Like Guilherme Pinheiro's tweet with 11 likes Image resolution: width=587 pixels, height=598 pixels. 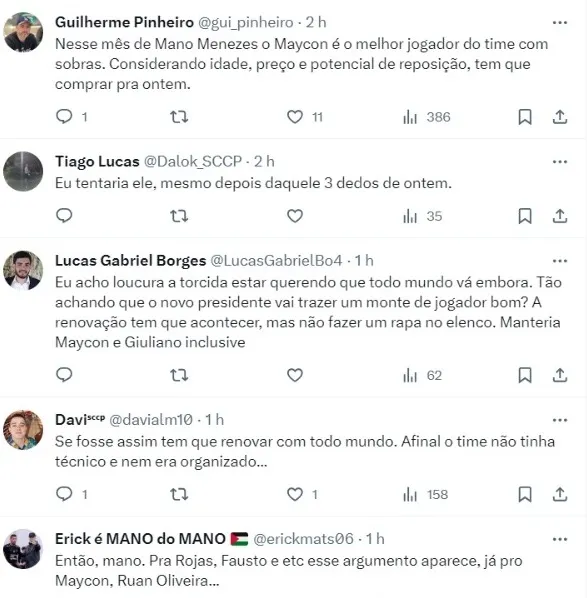[x=295, y=116]
